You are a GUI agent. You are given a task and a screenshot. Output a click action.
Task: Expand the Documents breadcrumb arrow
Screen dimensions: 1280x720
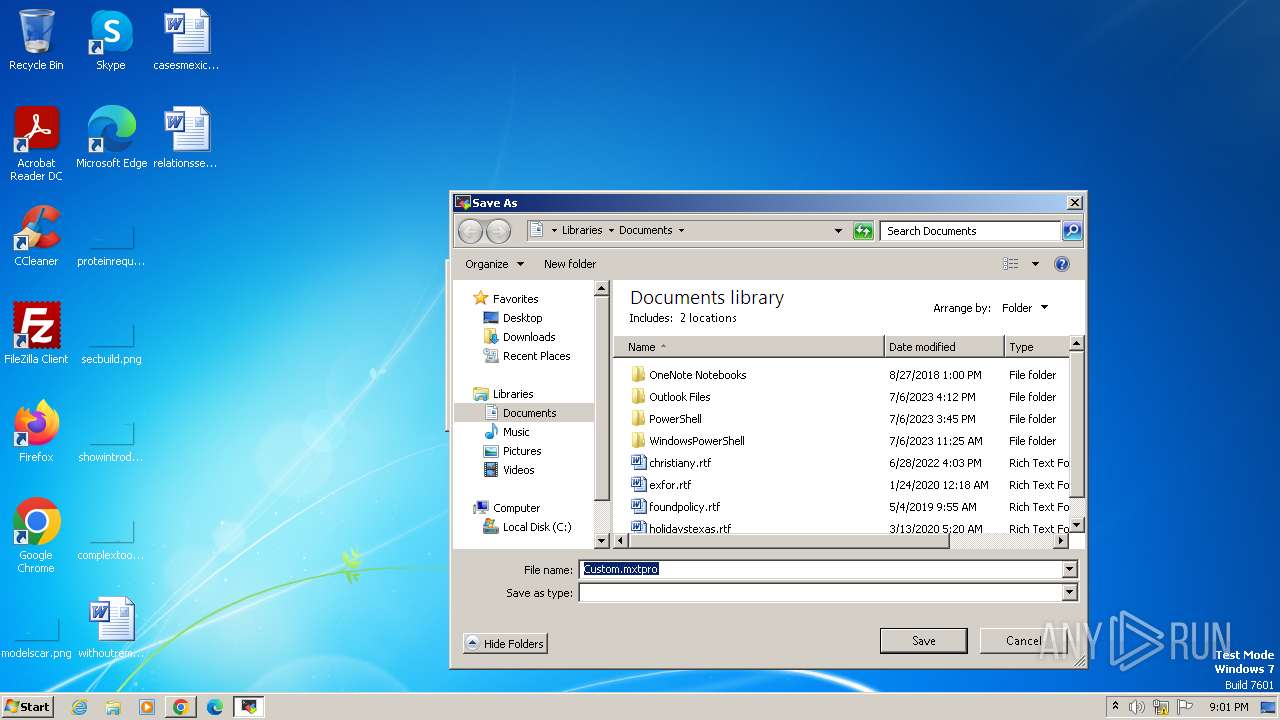click(x=681, y=231)
